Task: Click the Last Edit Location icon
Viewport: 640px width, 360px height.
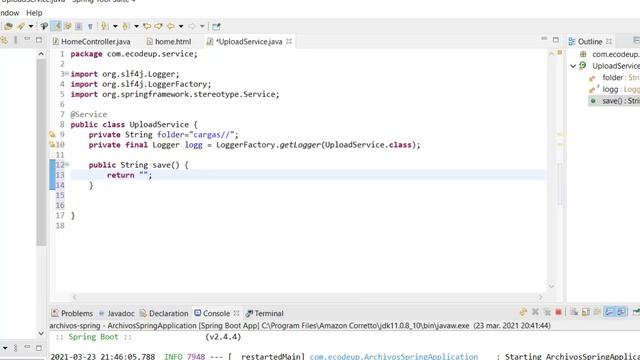Action: click(x=147, y=27)
